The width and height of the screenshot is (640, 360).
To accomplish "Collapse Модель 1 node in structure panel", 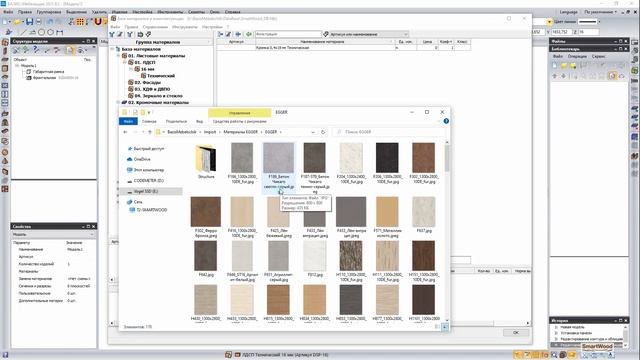I will (17, 65).
